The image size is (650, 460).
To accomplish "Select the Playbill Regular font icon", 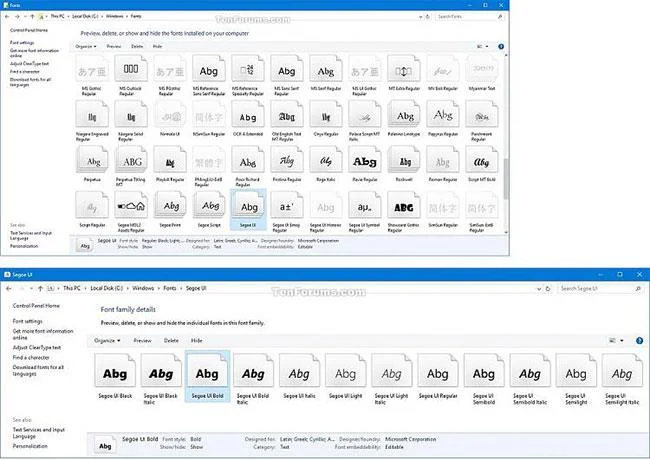I will tap(170, 161).
